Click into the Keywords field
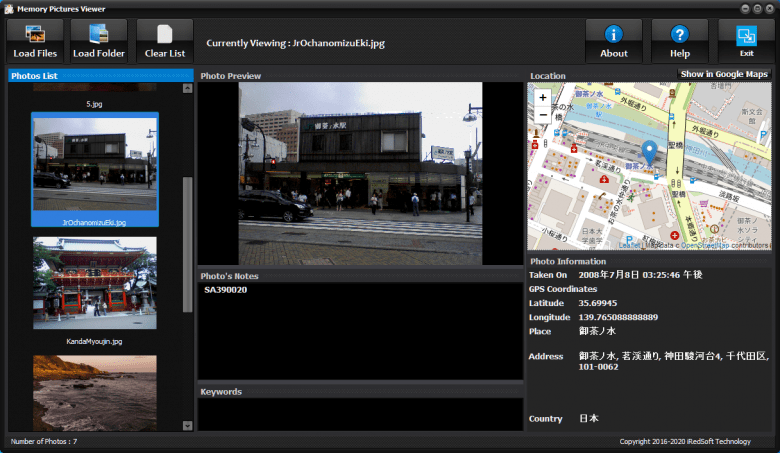Image resolution: width=780 pixels, height=453 pixels. point(361,414)
